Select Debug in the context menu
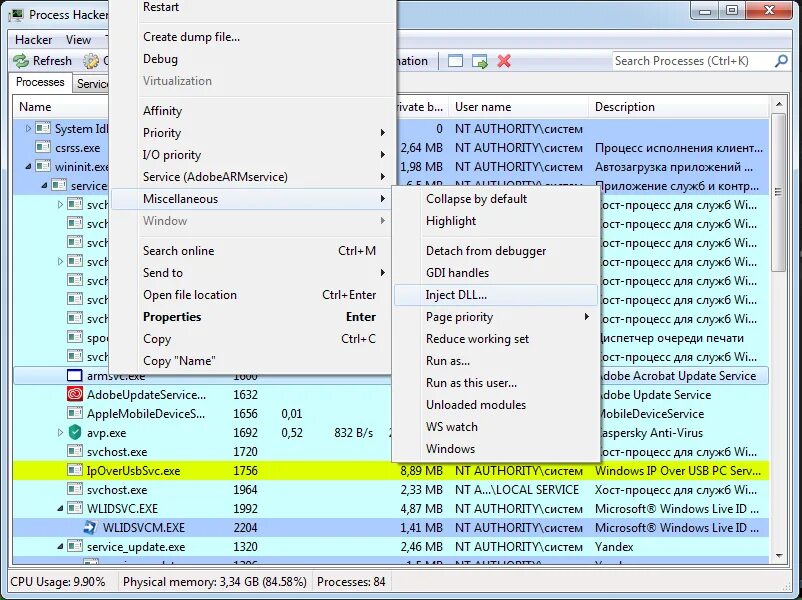Image resolution: width=802 pixels, height=600 pixels. pos(253,59)
